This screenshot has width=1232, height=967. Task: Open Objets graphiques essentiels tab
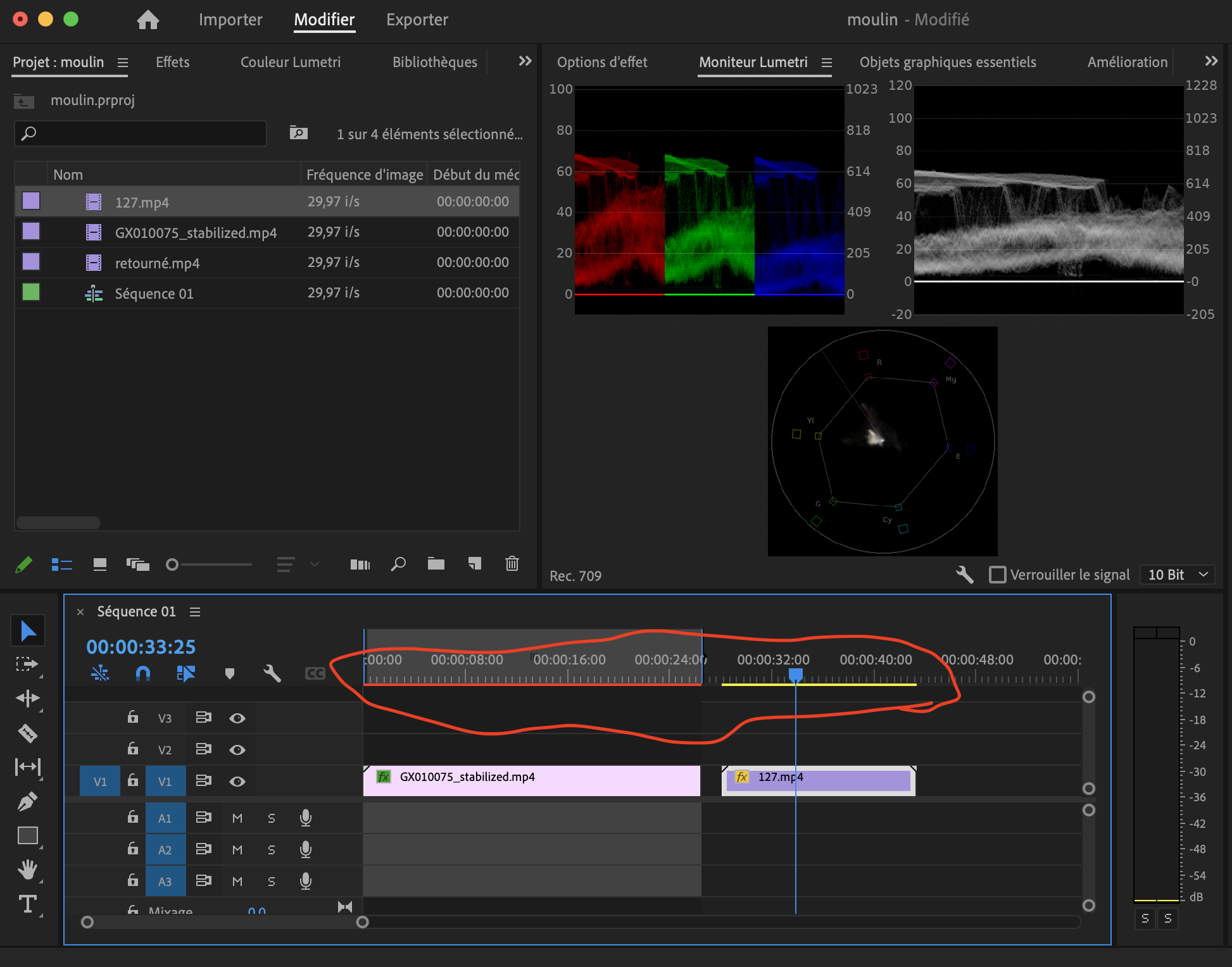click(x=948, y=62)
